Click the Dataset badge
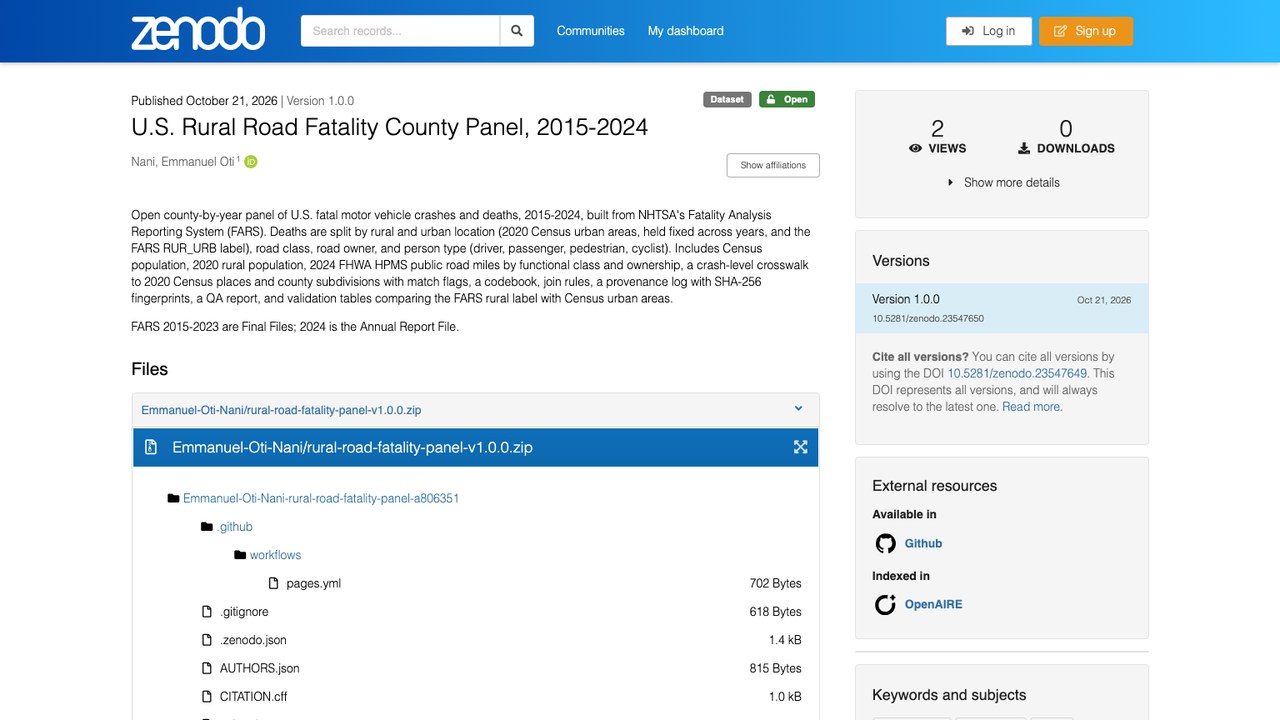1280x720 pixels. click(727, 99)
